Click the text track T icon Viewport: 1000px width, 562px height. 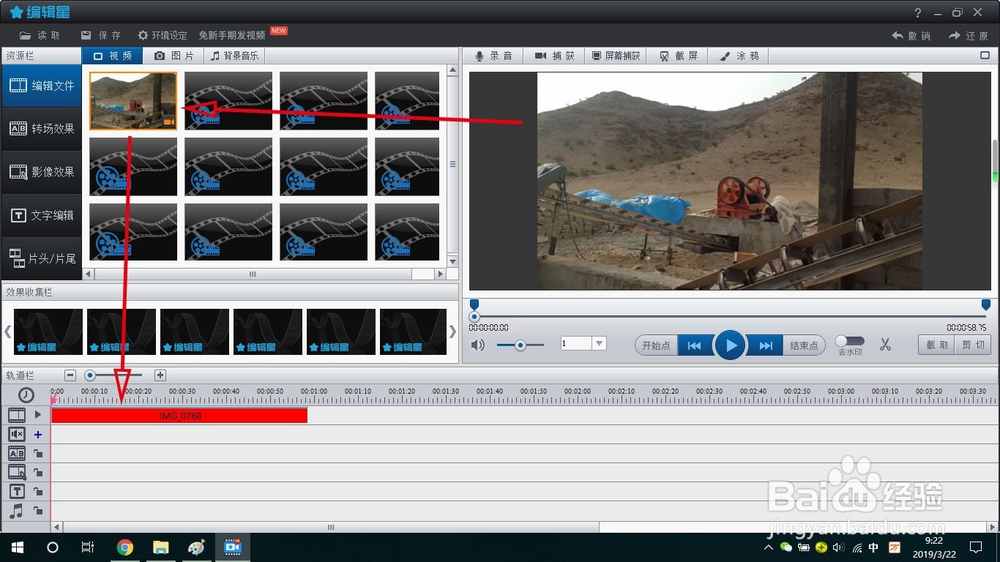pos(17,491)
